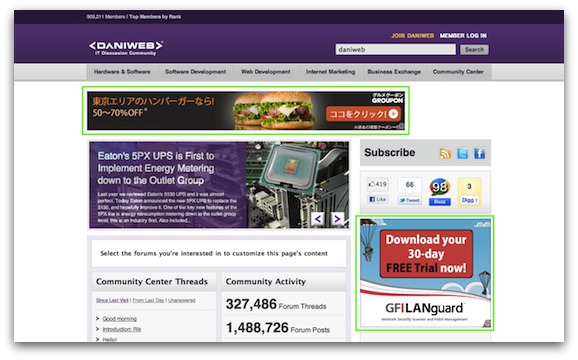Open Software Development menu
578x360 pixels.
click(195, 72)
